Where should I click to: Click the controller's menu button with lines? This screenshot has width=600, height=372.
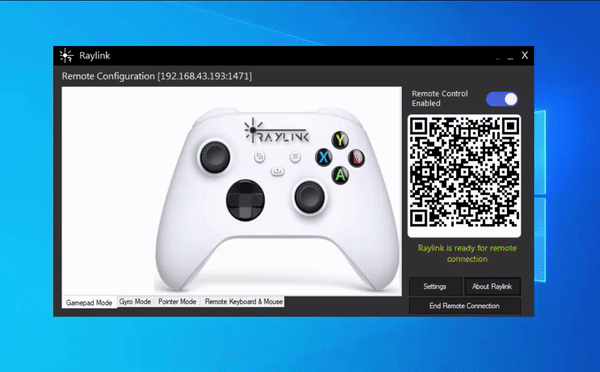point(295,157)
